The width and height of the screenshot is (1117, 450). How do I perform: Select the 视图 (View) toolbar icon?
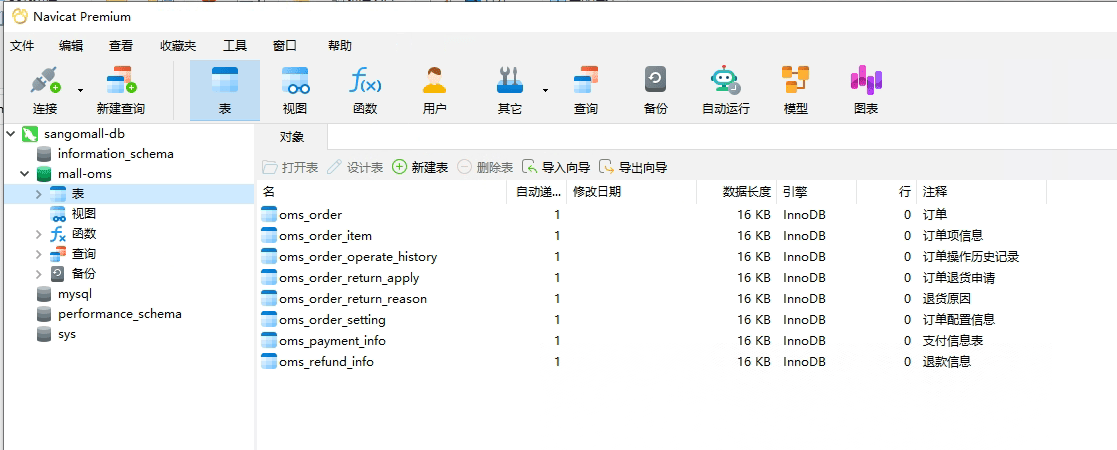point(295,90)
